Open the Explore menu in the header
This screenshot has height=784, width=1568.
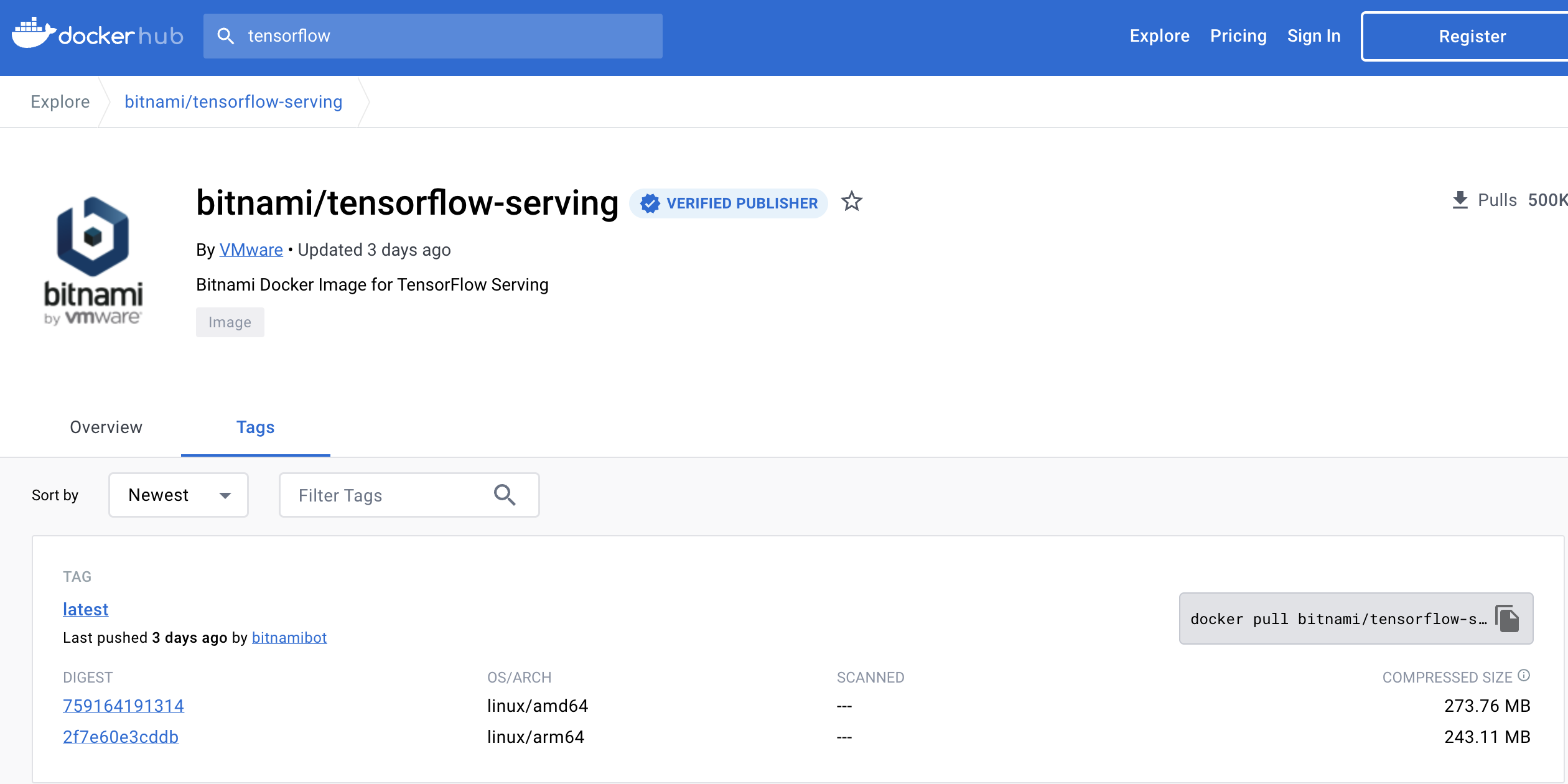pyautogui.click(x=1159, y=36)
